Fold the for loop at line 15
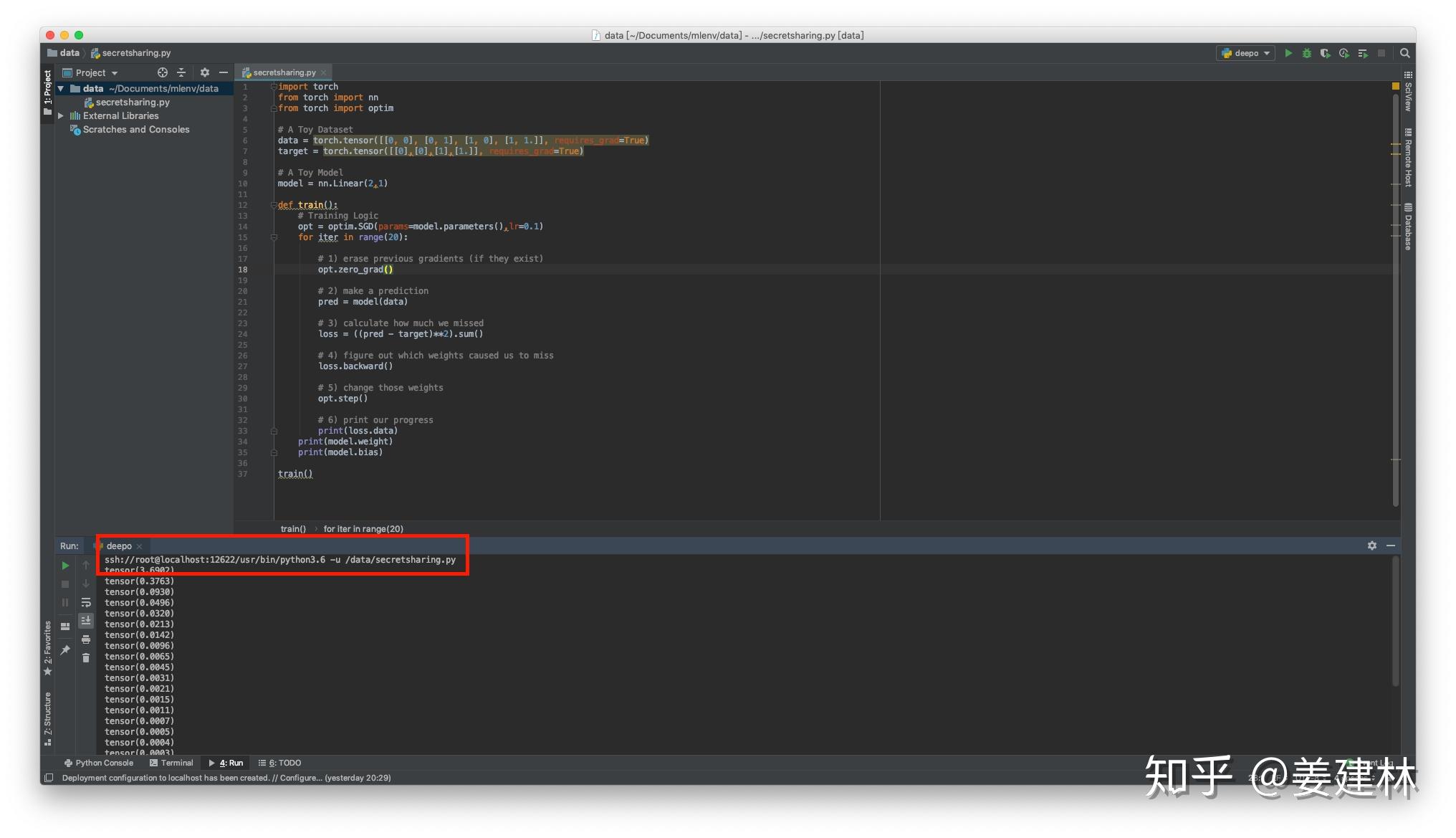Image resolution: width=1456 pixels, height=838 pixels. [274, 237]
